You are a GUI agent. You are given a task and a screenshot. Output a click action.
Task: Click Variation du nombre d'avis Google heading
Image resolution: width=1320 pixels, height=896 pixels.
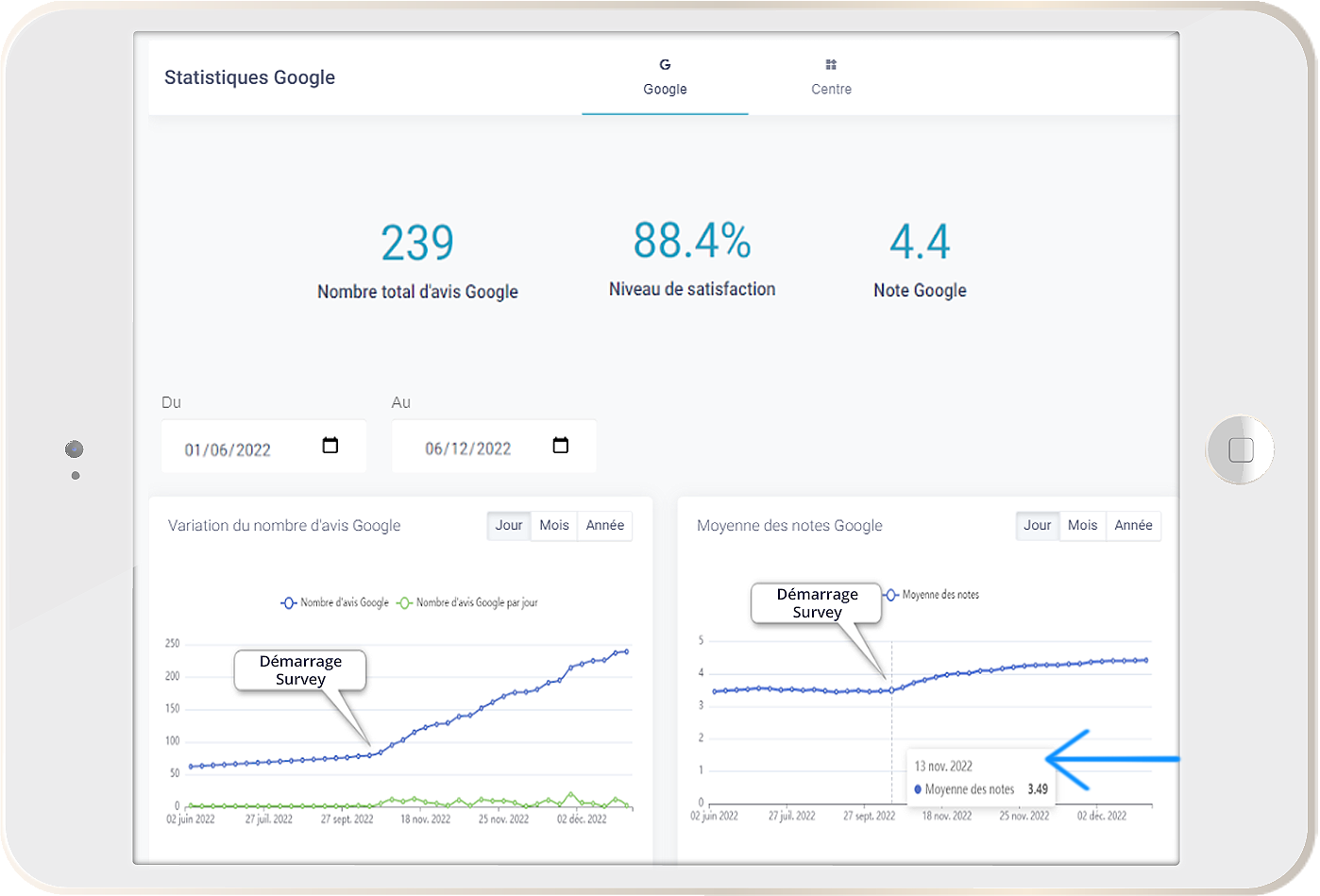click(284, 526)
